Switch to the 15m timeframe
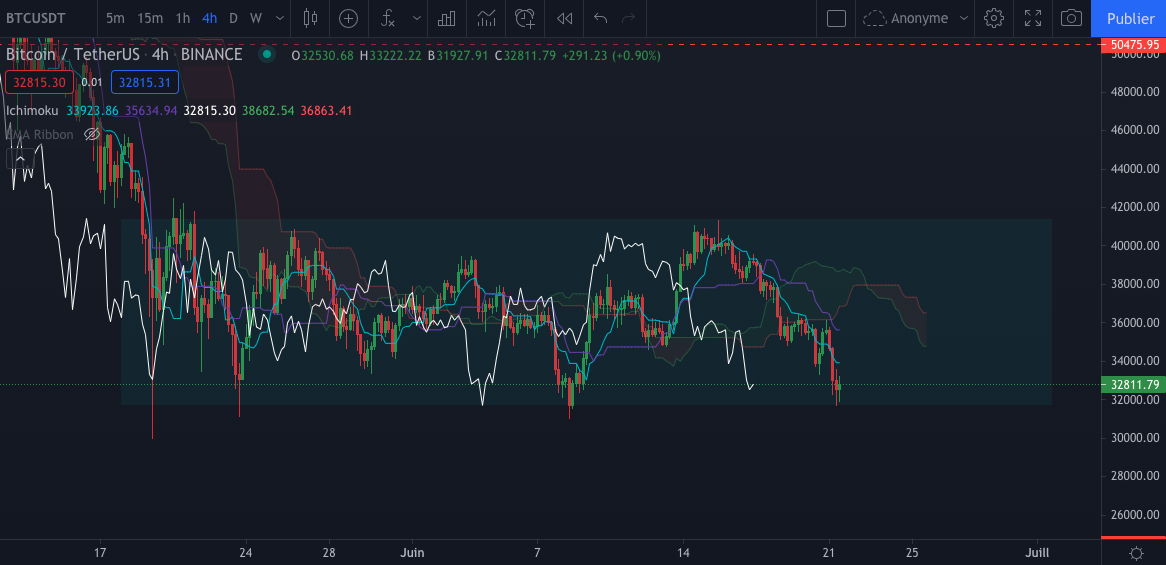The width and height of the screenshot is (1166, 565). tap(149, 18)
